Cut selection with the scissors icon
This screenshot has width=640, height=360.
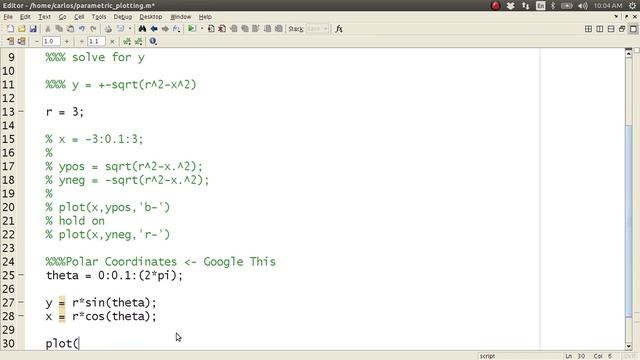coord(48,29)
